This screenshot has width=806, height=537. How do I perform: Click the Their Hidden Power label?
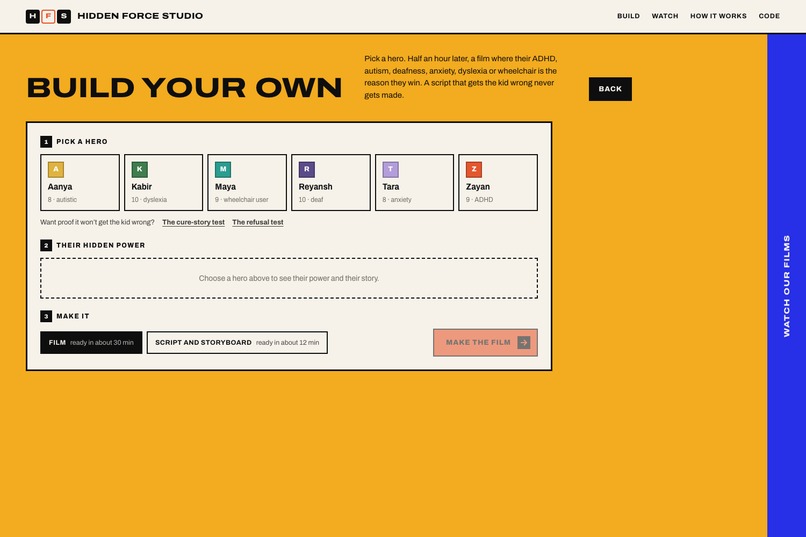coord(100,245)
